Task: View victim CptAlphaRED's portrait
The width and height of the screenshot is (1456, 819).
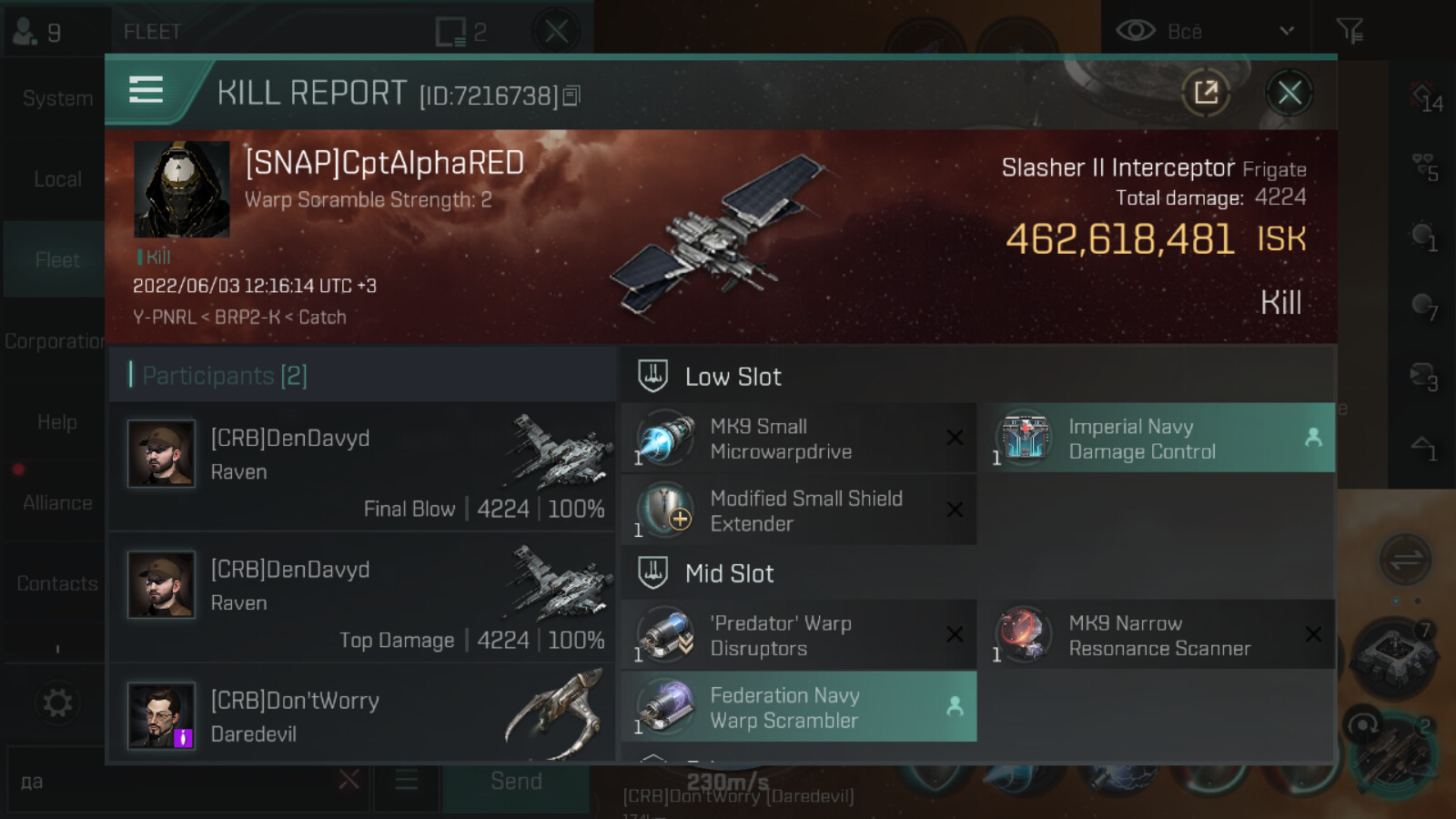Action: pyautogui.click(x=182, y=189)
